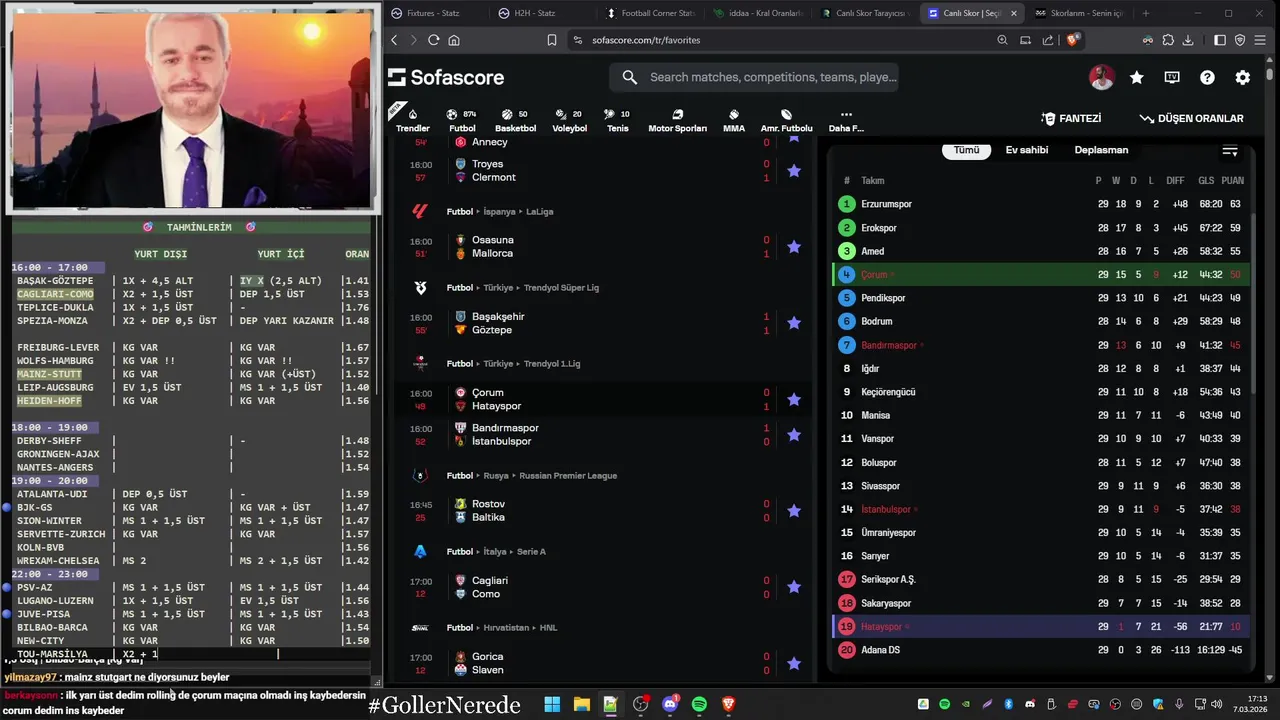Open File Explorer from the taskbar
The height and width of the screenshot is (720, 1280).
pos(581,705)
